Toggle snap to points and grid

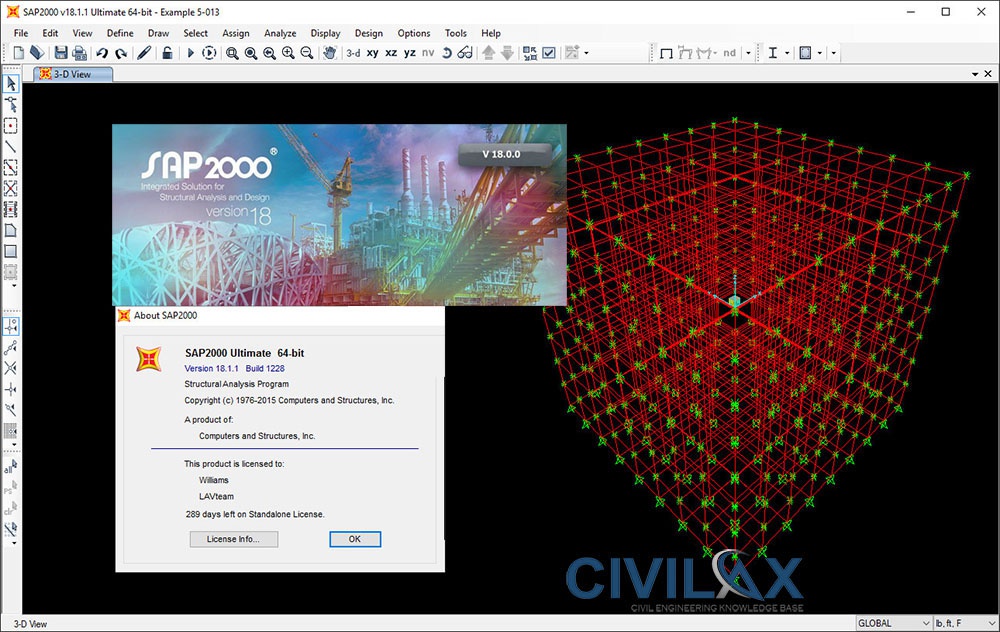point(11,327)
